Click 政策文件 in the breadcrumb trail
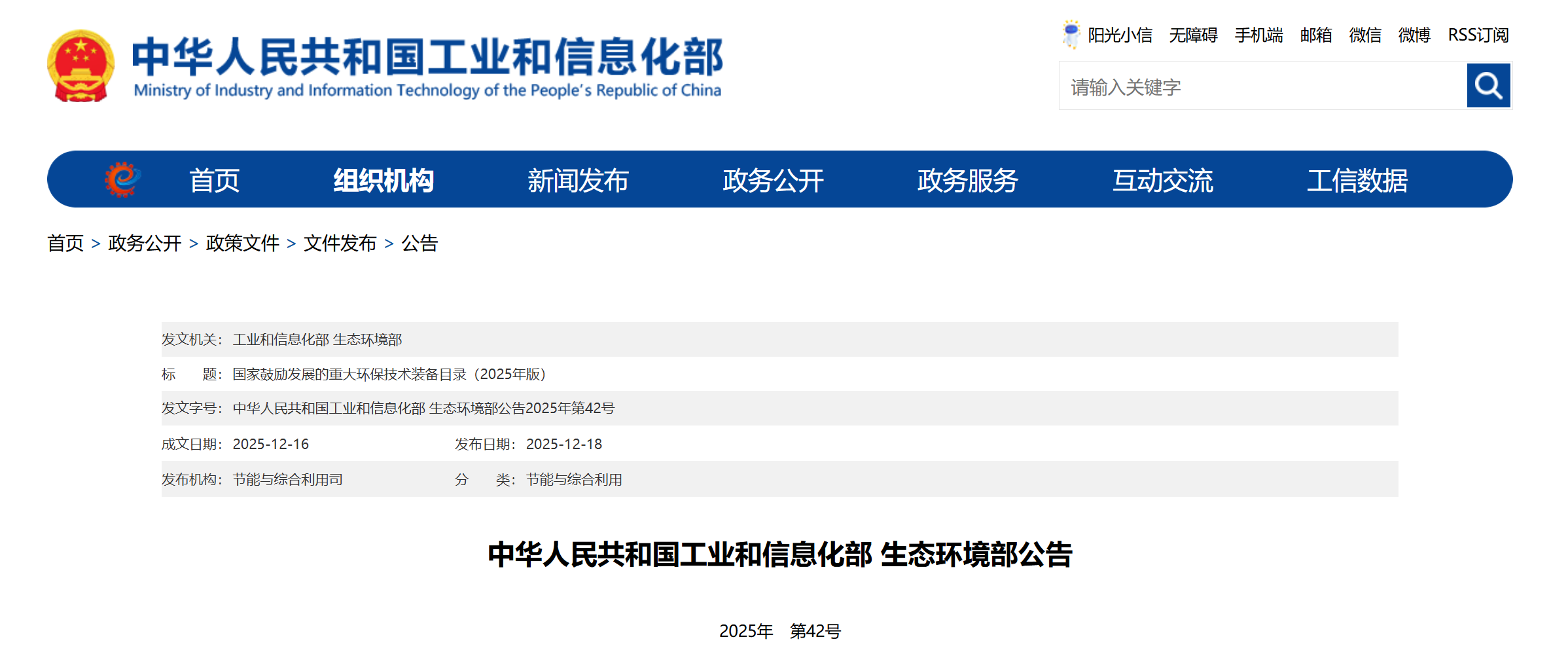The height and width of the screenshot is (652, 1568). pos(242,244)
